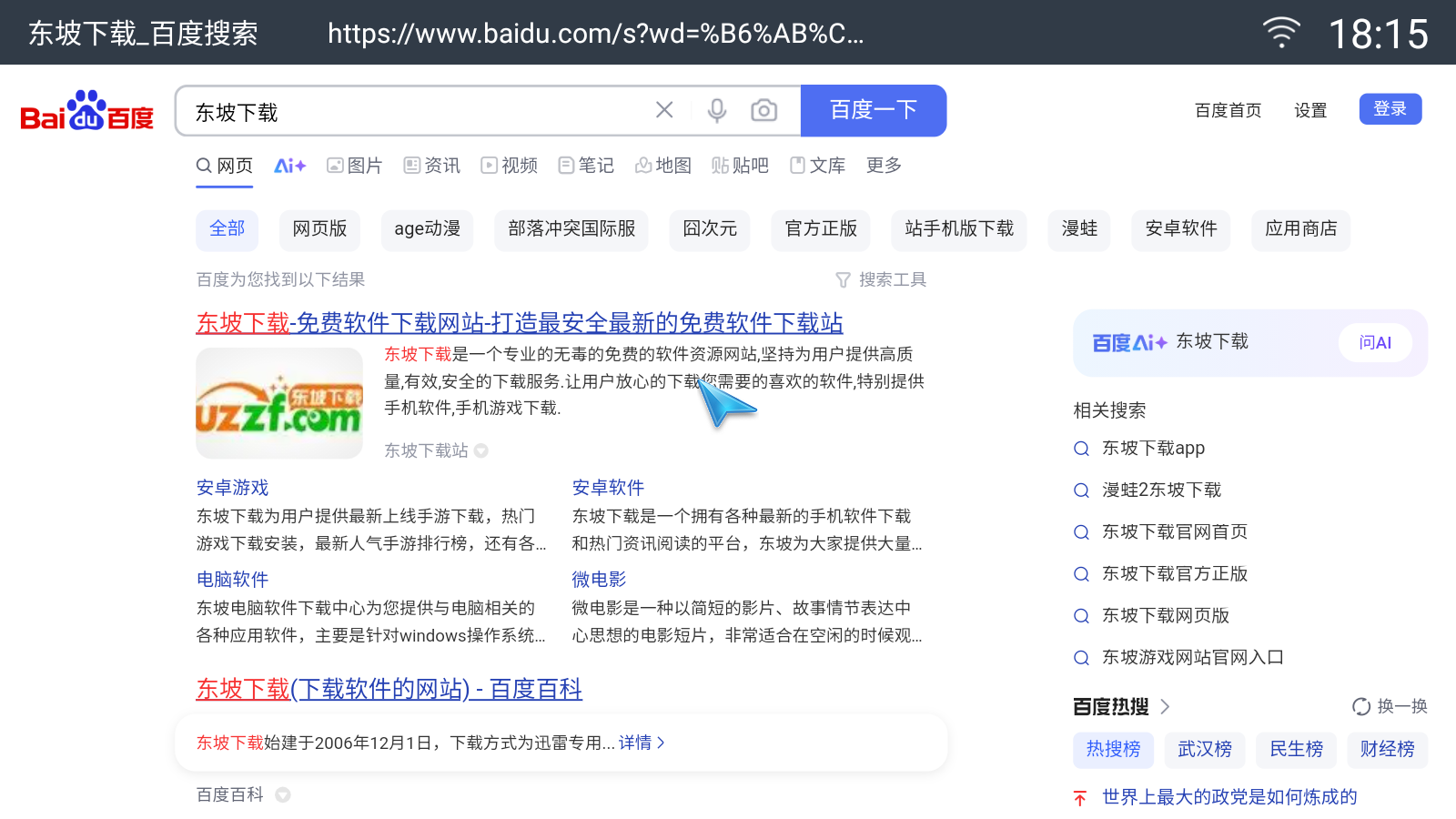The width and height of the screenshot is (1456, 819).
Task: Select the 应用商店 filter chip
Action: pos(1301,229)
